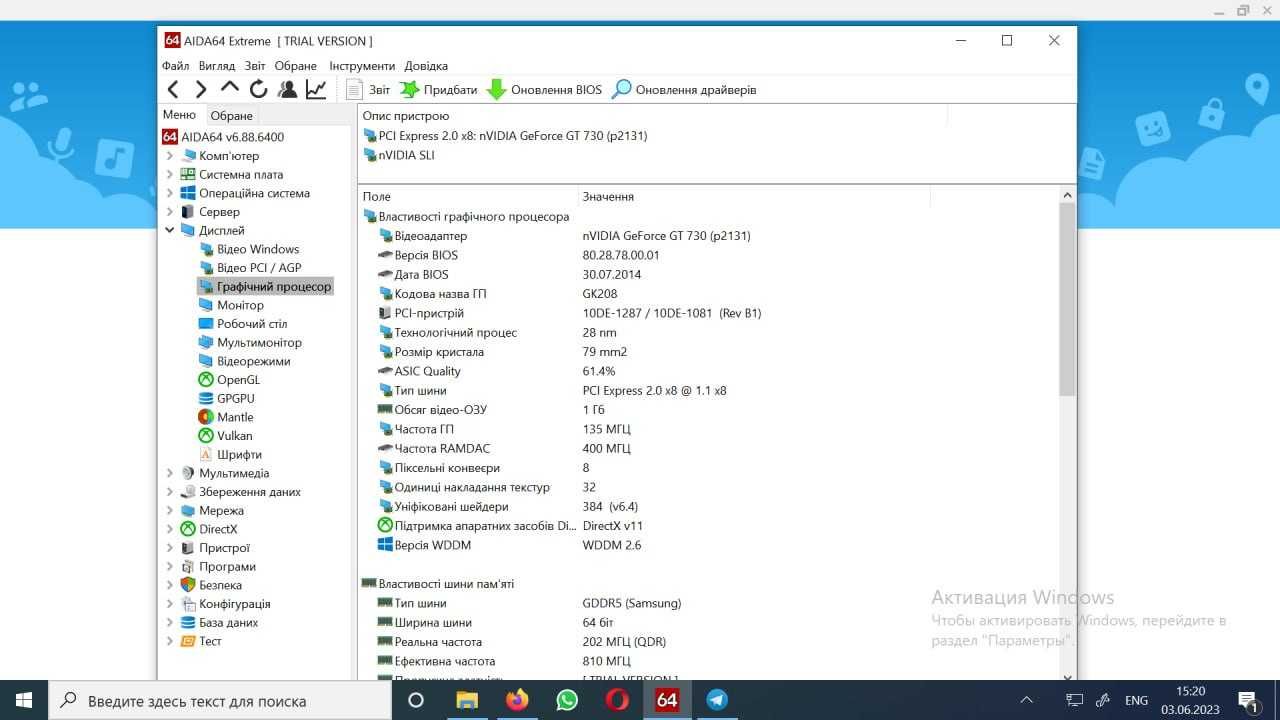This screenshot has height=720, width=1280.
Task: Open Оновлення BIOS from the toolbar
Action: pyautogui.click(x=545, y=89)
